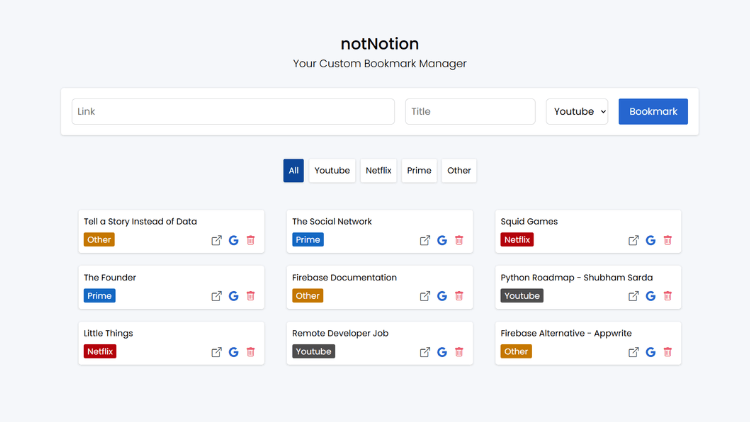The height and width of the screenshot is (422, 750).
Task: Open external link for Python Roadmap
Action: coord(633,296)
